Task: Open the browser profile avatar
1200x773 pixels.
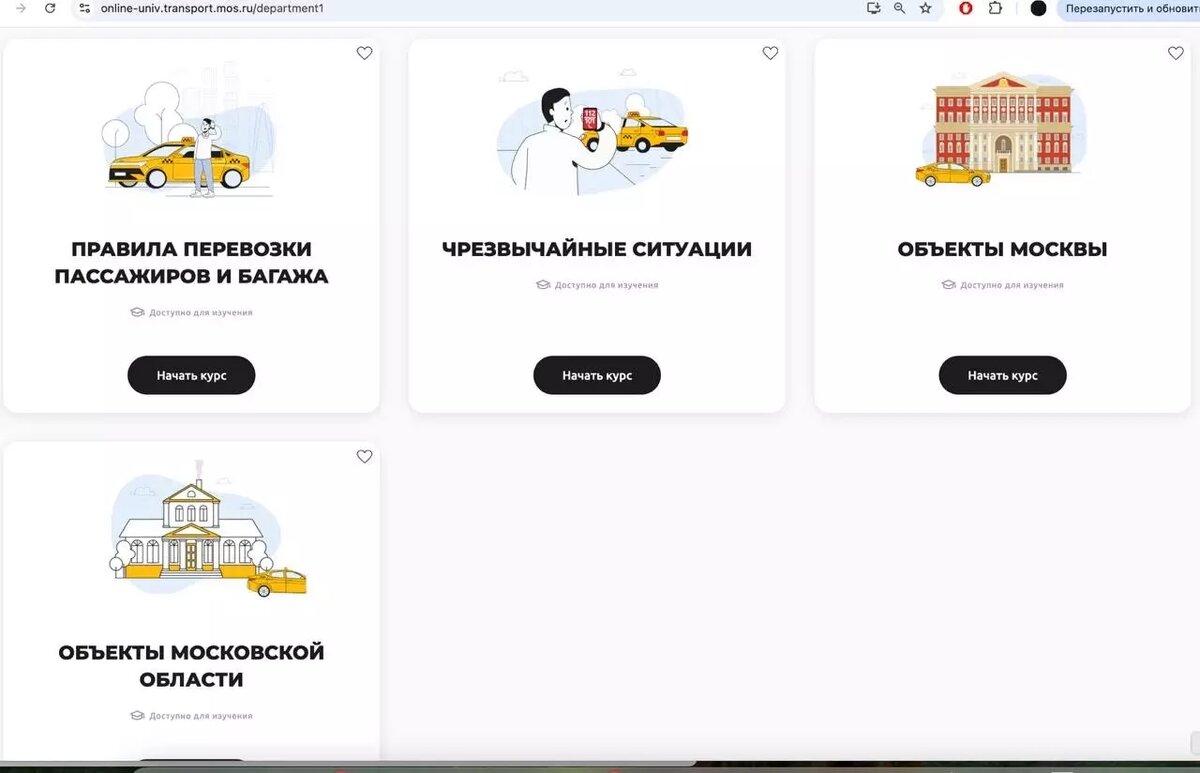Action: pos(1038,8)
